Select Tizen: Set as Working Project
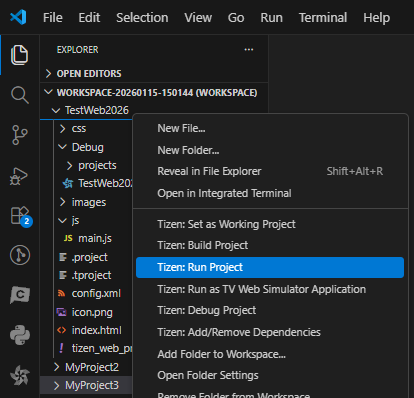 point(270,224)
